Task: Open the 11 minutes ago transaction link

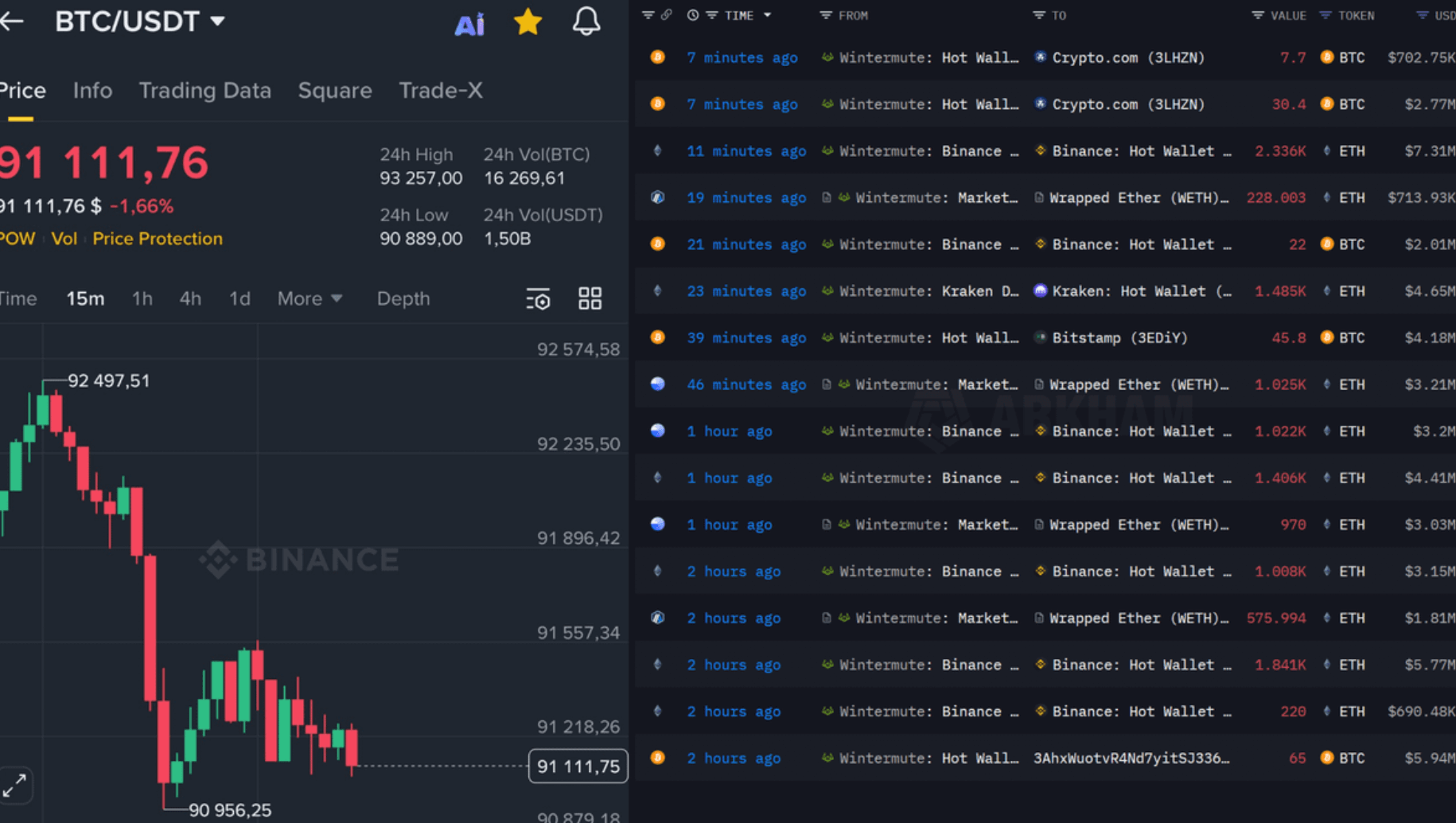Action: point(746,151)
